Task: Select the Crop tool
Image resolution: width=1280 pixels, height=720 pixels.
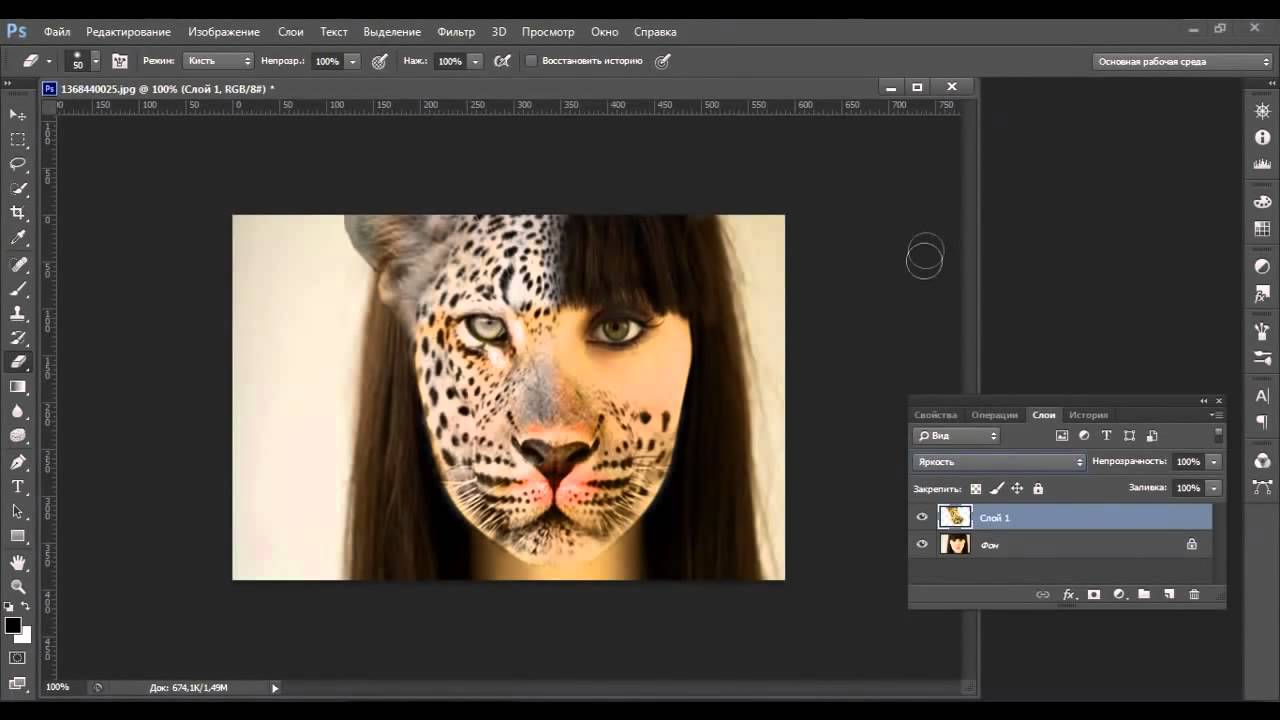Action: (x=18, y=213)
